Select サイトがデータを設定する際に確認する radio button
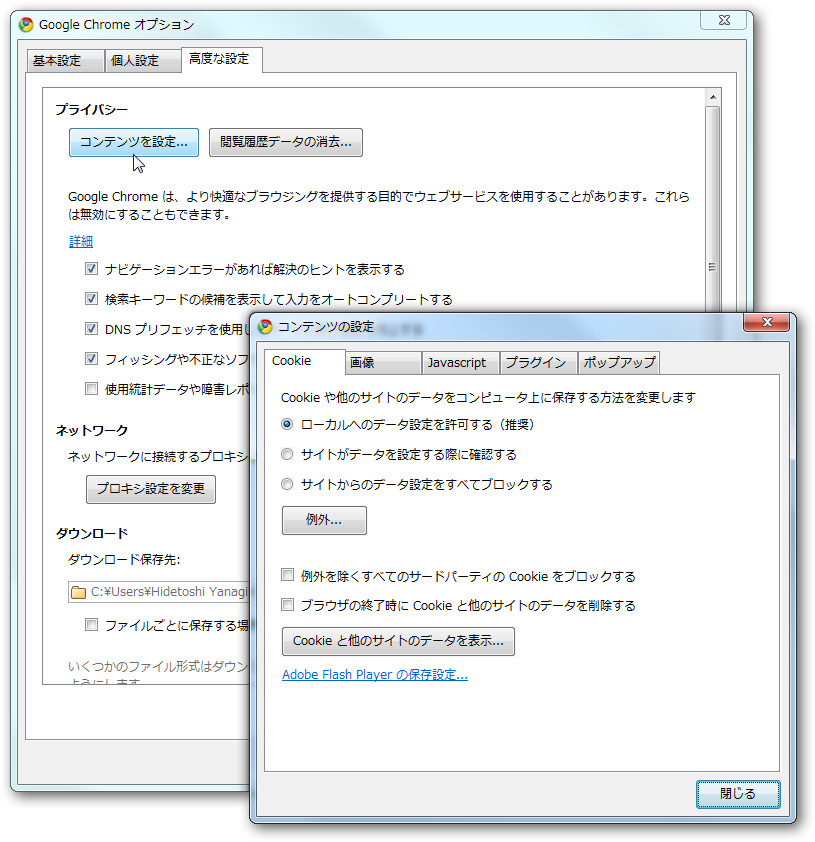Image resolution: width=815 pixels, height=842 pixels. (287, 453)
